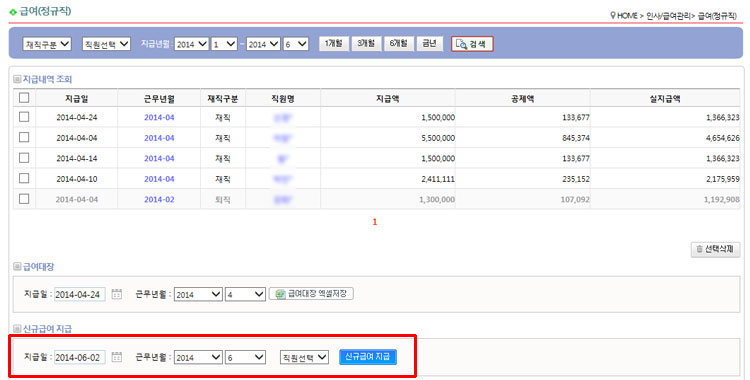750x380 pixels.
Task: Check the row dated 2014-04-14
Action: coord(24,158)
